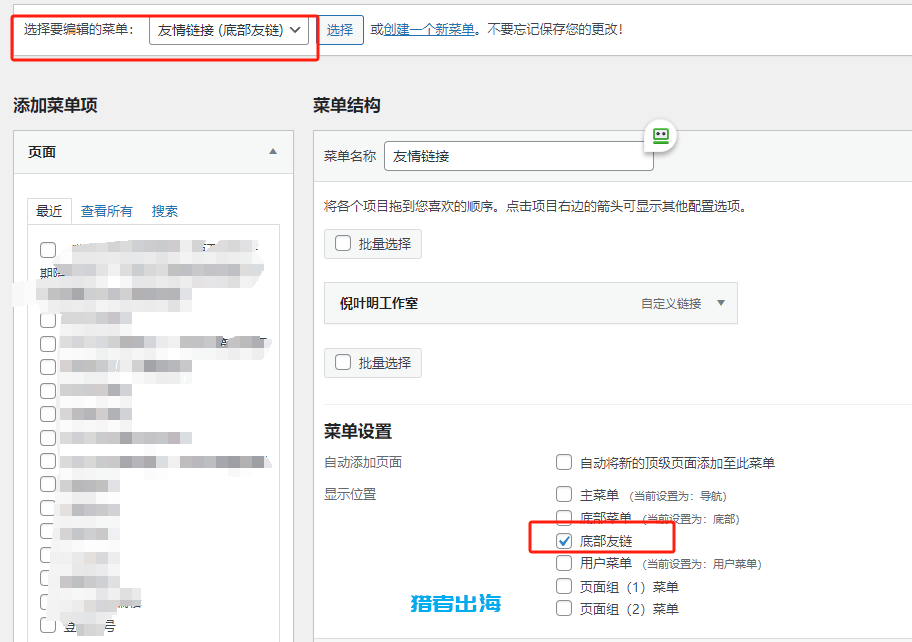Click the 菜单名称 input field

coord(519,156)
